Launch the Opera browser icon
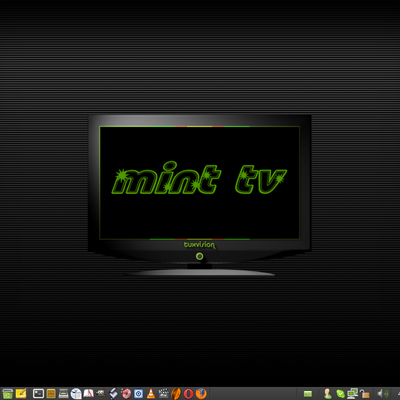The height and width of the screenshot is (400, 400). pos(188,394)
